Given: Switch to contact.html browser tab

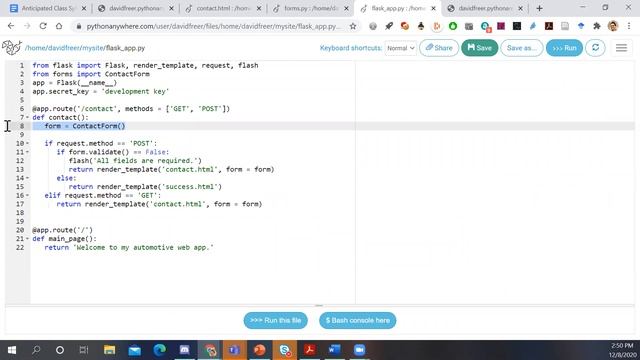Looking at the screenshot, I should (222, 8).
